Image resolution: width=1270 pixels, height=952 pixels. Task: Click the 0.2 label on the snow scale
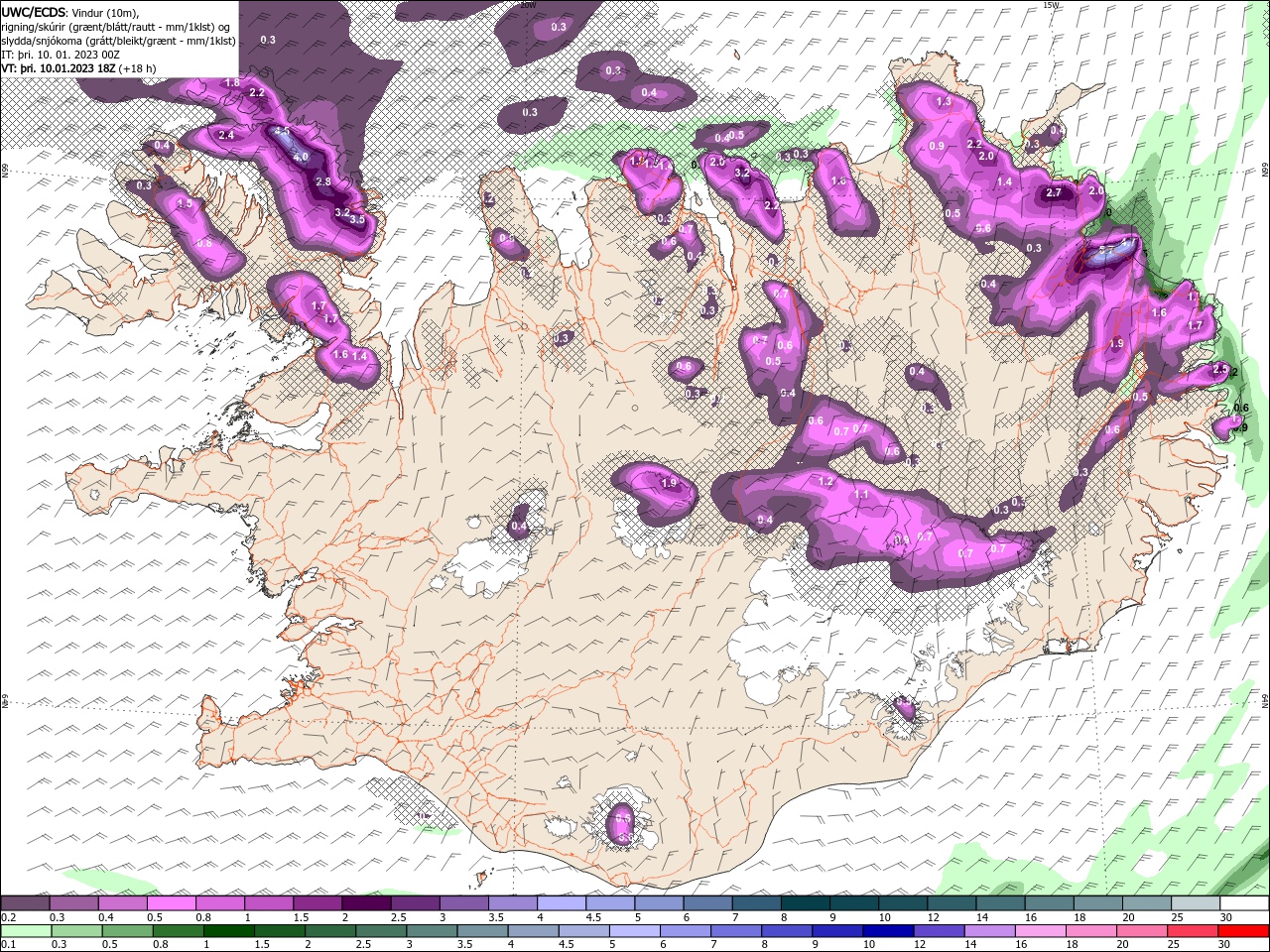(x=7, y=917)
